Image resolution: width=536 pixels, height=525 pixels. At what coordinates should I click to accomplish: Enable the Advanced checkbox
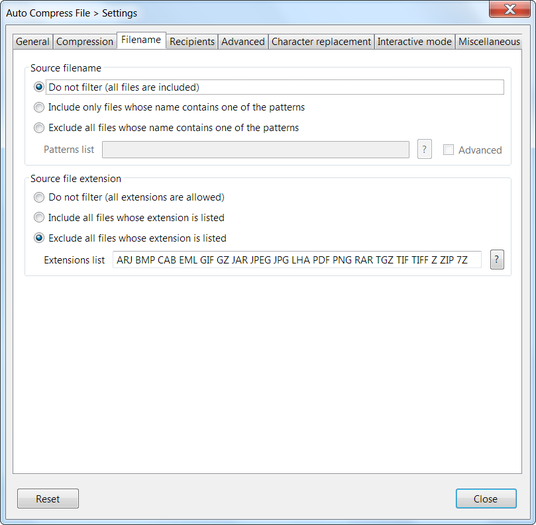tap(448, 150)
